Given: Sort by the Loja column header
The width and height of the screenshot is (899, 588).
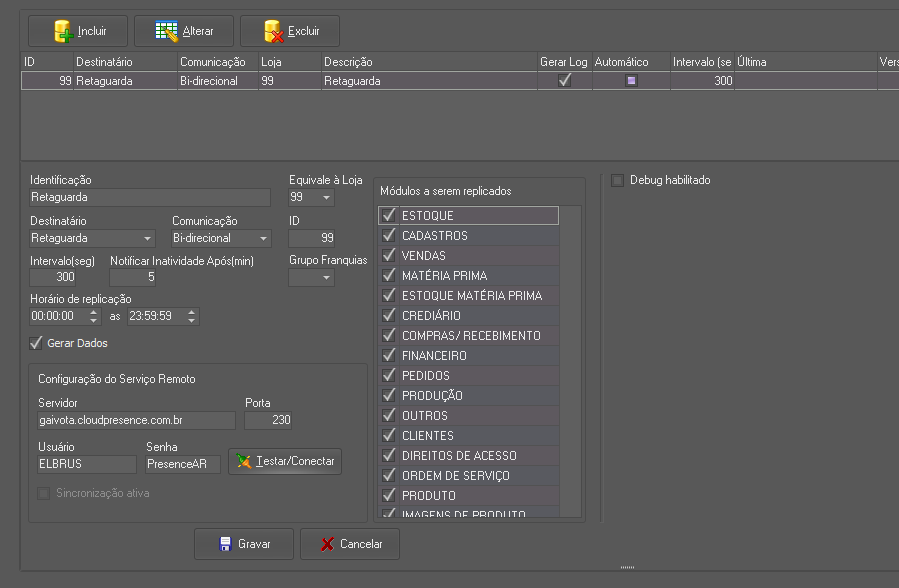Looking at the screenshot, I should point(290,62).
